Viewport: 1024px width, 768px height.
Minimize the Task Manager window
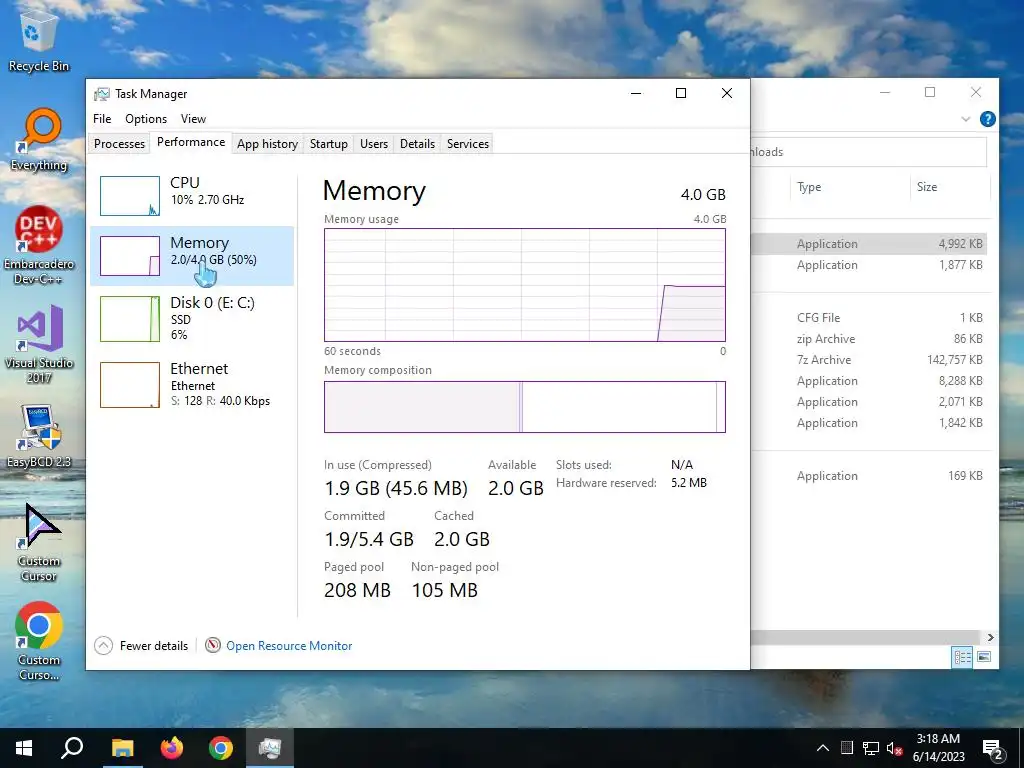click(635, 93)
